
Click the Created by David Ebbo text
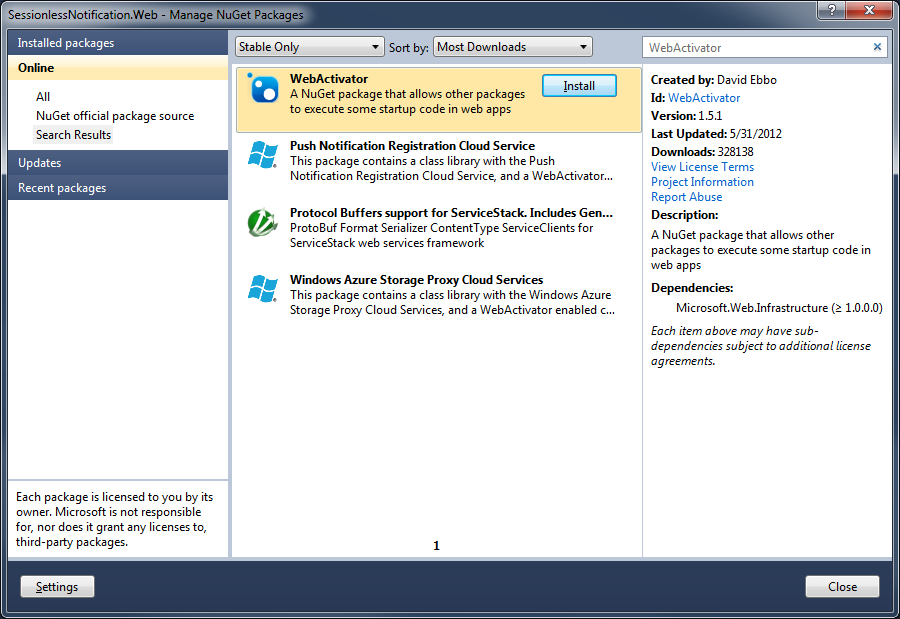pyautogui.click(x=713, y=80)
